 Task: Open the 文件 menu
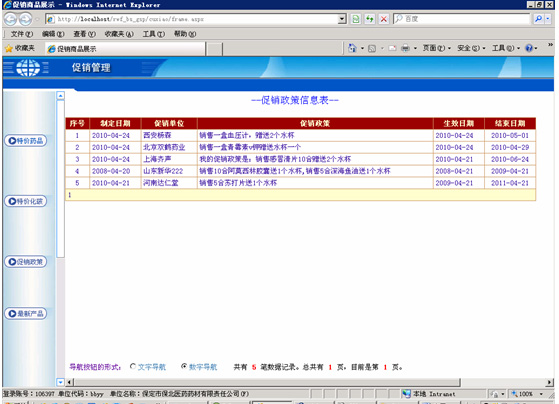[21, 34]
